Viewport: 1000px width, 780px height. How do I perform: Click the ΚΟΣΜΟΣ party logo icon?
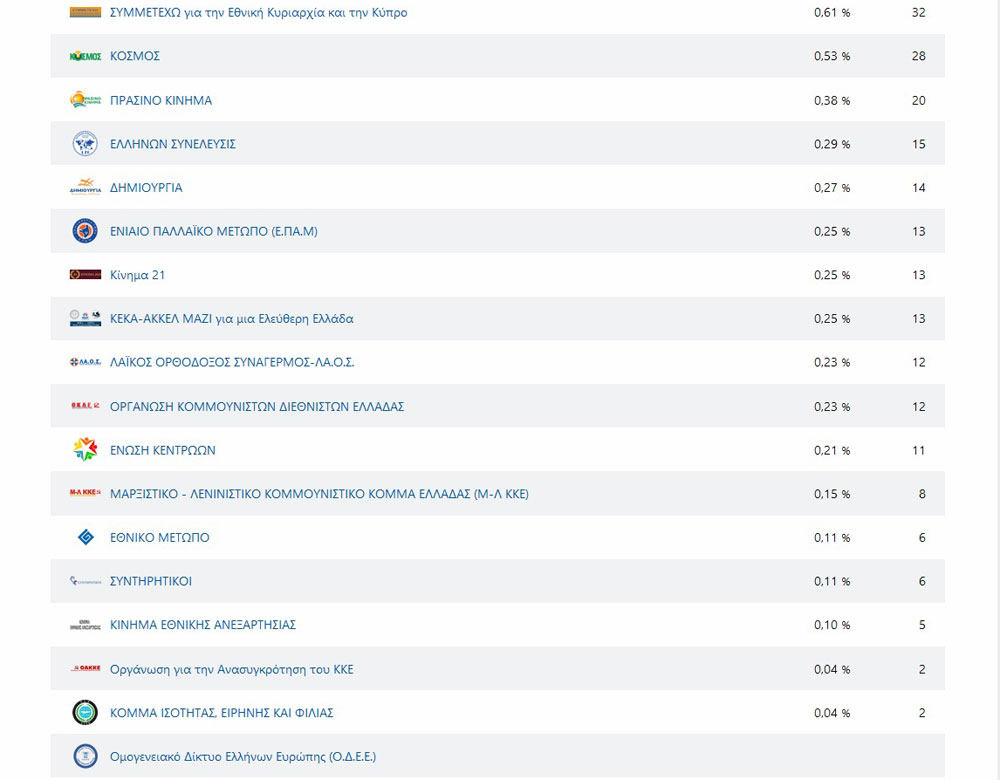(x=85, y=57)
